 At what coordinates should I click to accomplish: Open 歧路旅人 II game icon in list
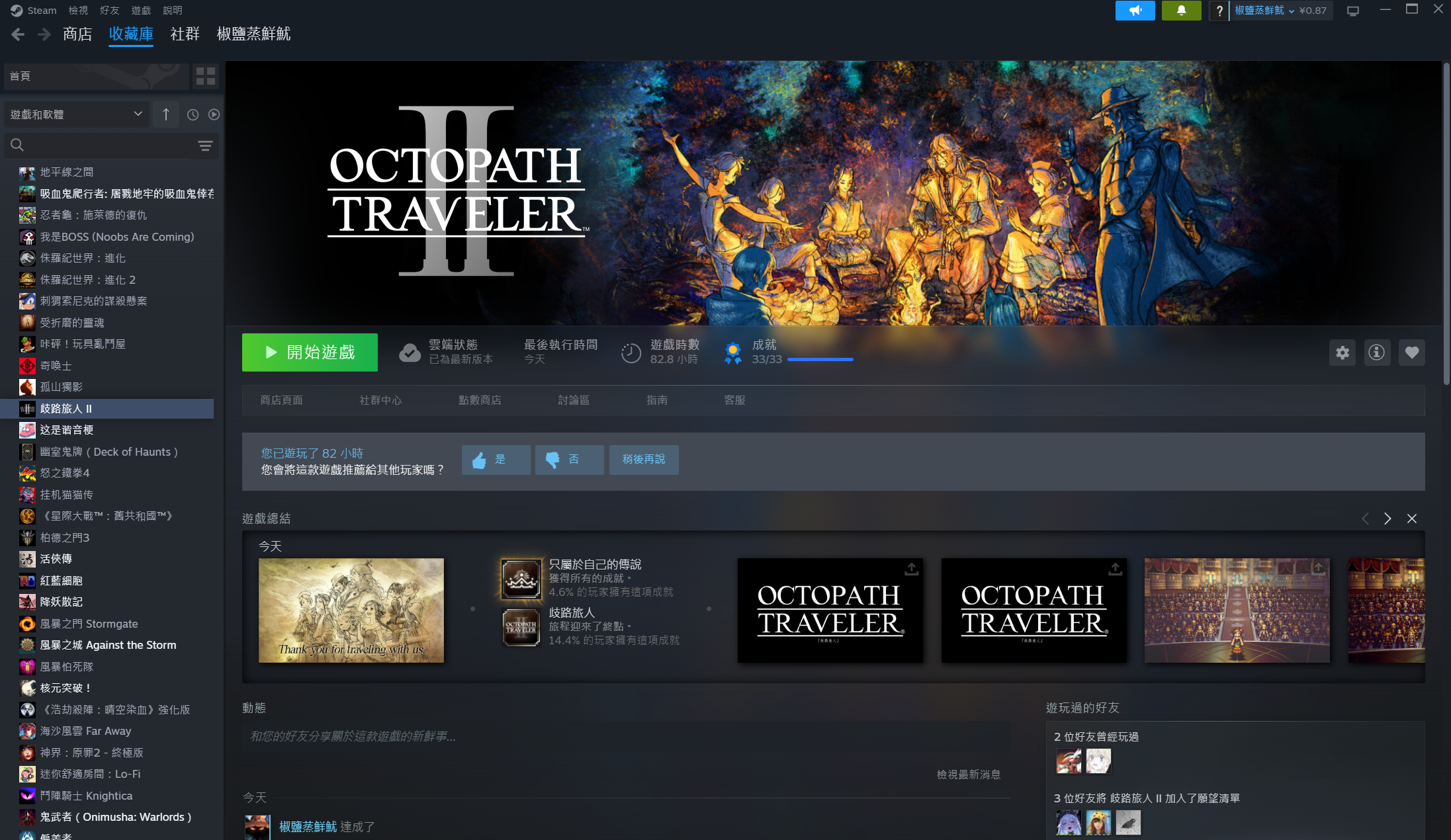point(27,409)
